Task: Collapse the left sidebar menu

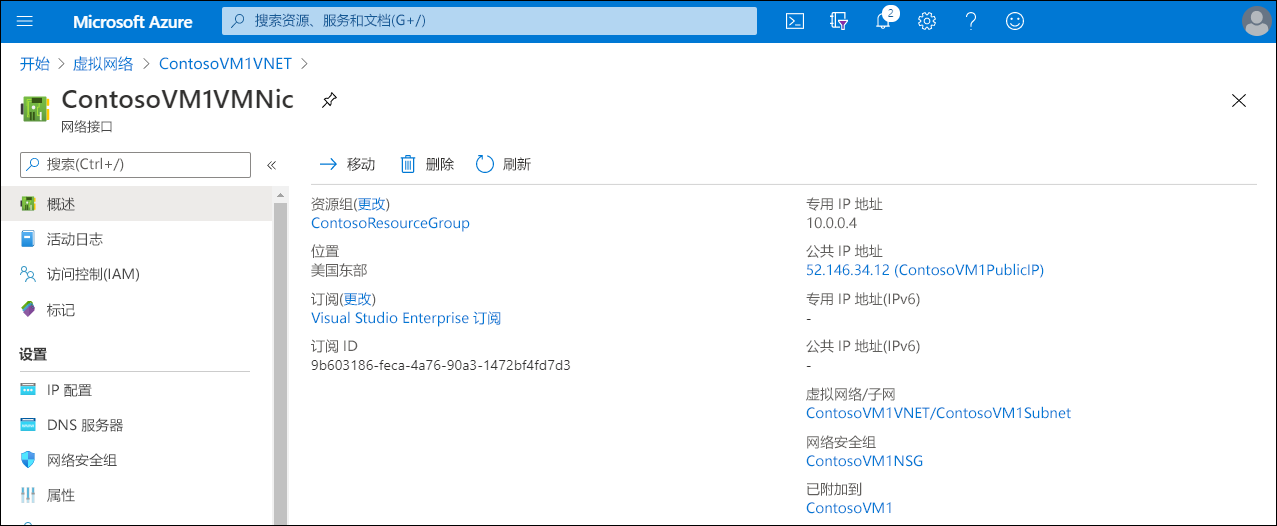Action: pyautogui.click(x=271, y=165)
